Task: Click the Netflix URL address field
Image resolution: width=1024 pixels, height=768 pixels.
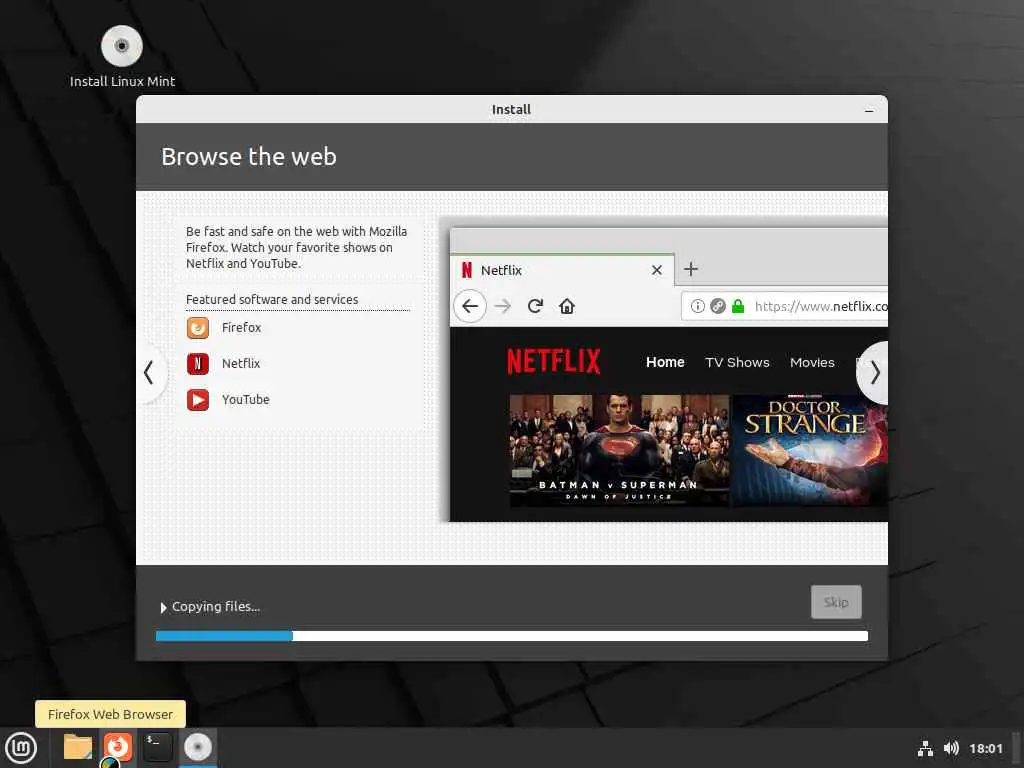Action: 784,306
